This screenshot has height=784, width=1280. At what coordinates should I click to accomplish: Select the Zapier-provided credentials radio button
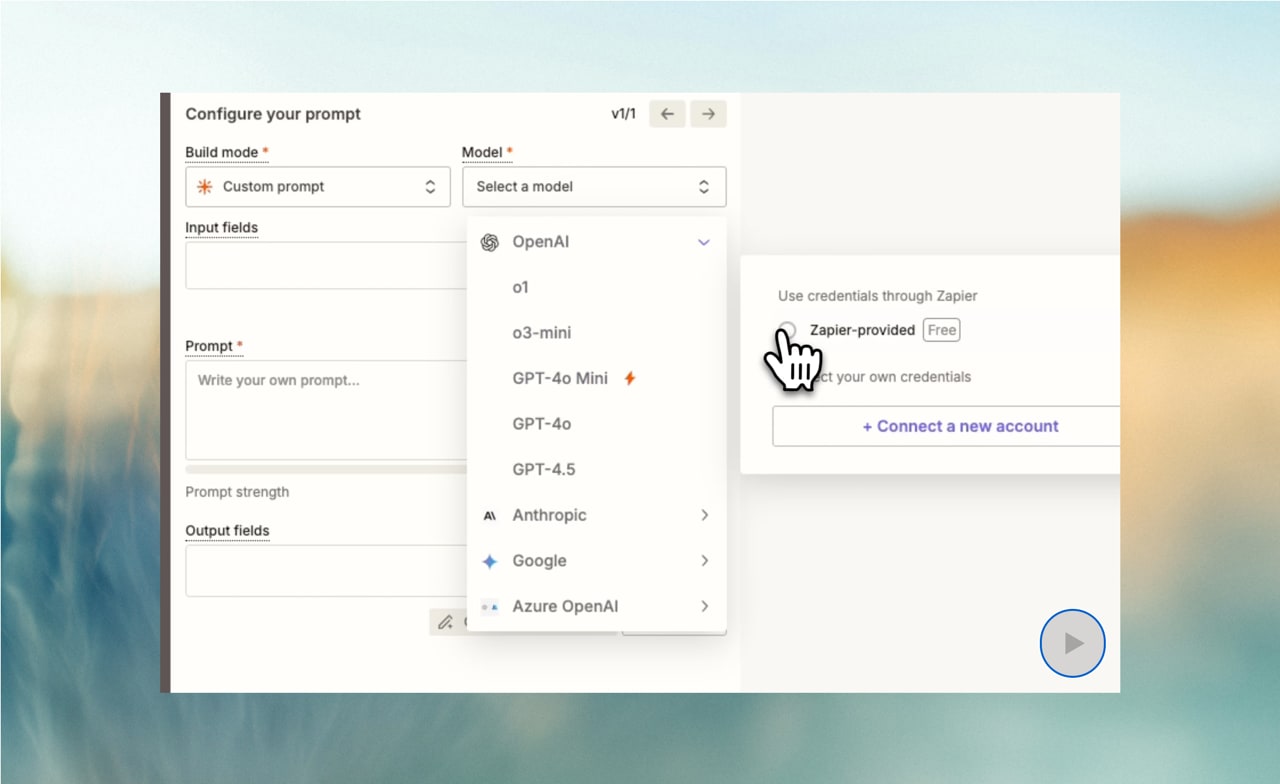[787, 330]
